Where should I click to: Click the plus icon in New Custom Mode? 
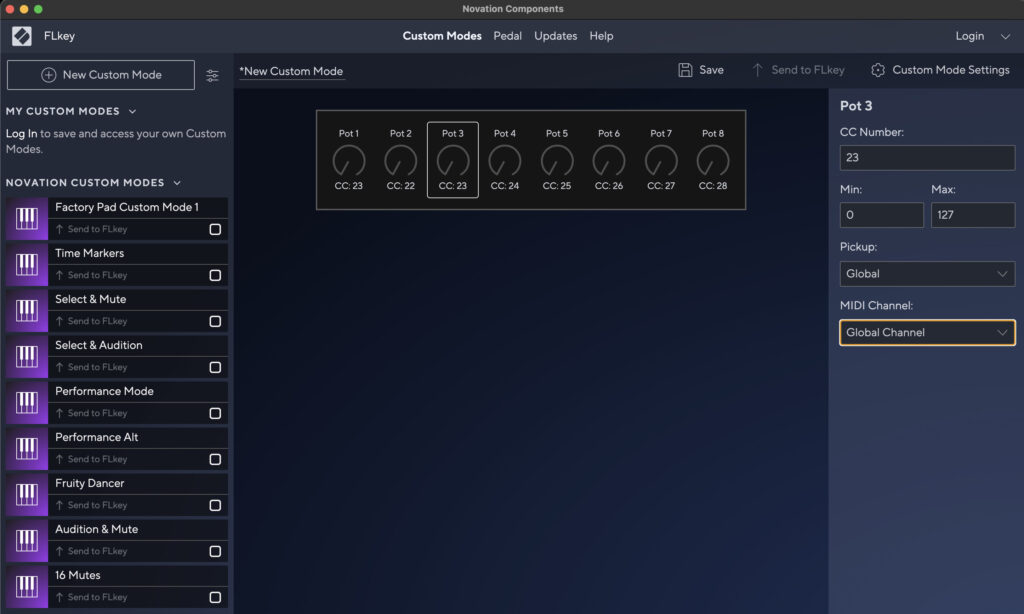48,75
